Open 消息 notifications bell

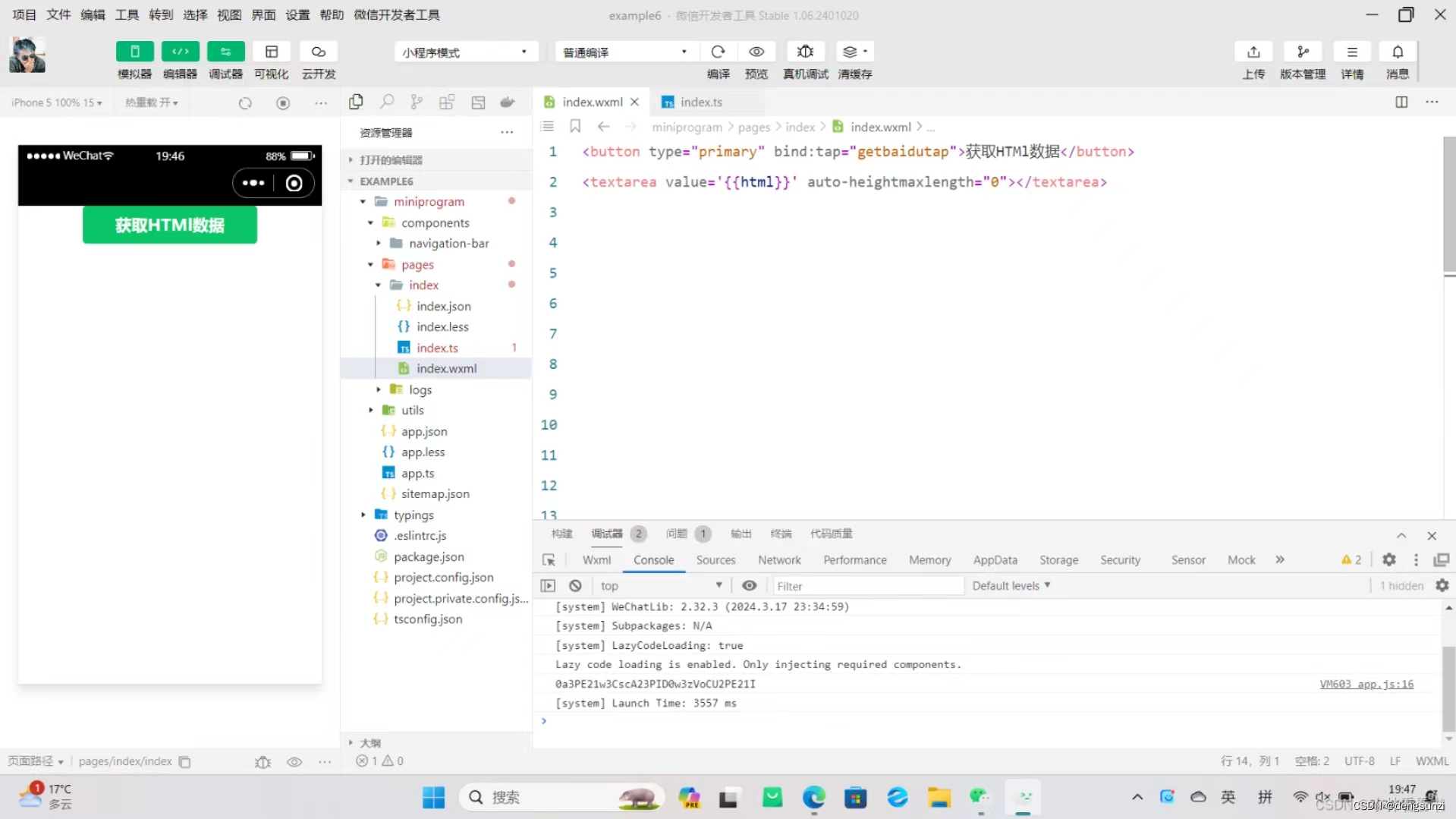click(x=1398, y=52)
